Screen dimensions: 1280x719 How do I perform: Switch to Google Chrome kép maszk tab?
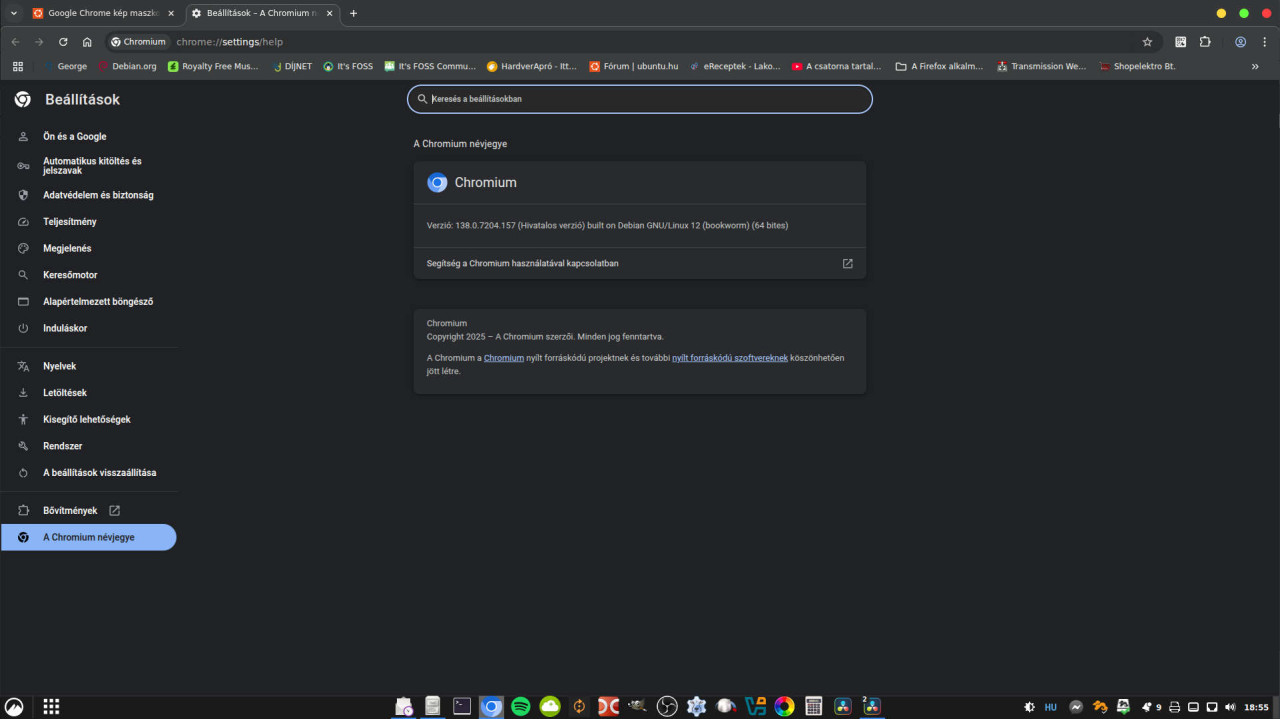[100, 13]
